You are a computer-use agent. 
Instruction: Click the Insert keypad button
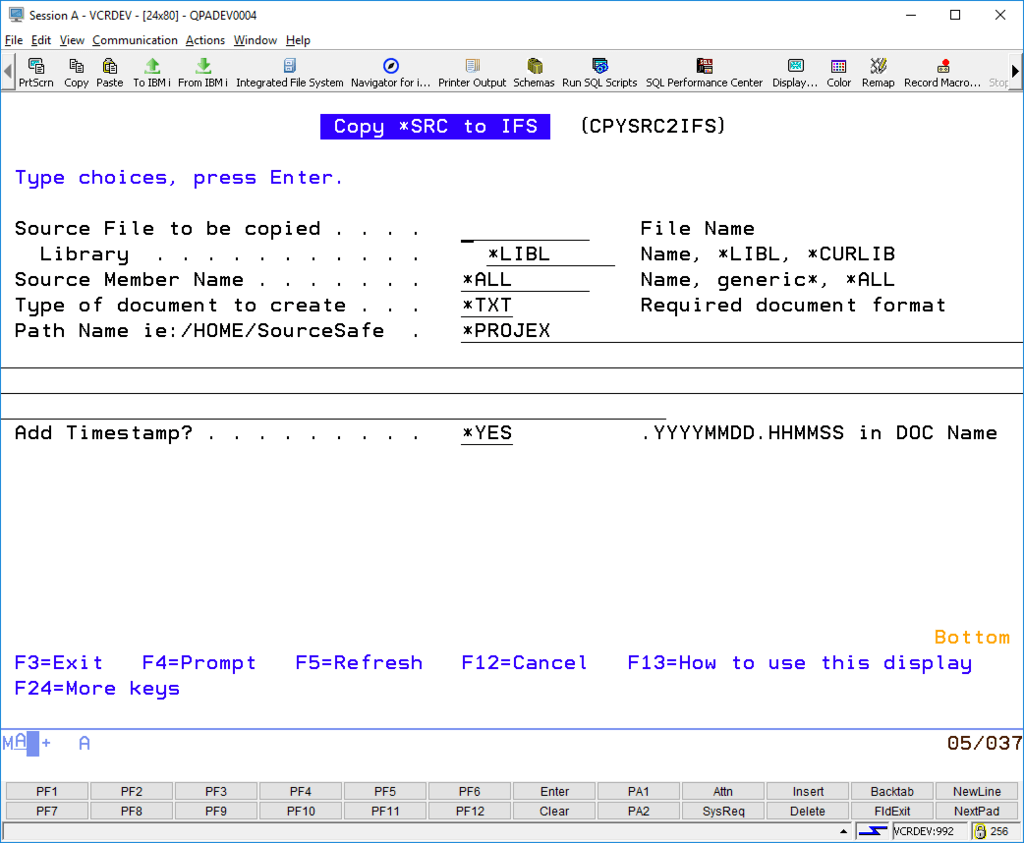[x=808, y=791]
